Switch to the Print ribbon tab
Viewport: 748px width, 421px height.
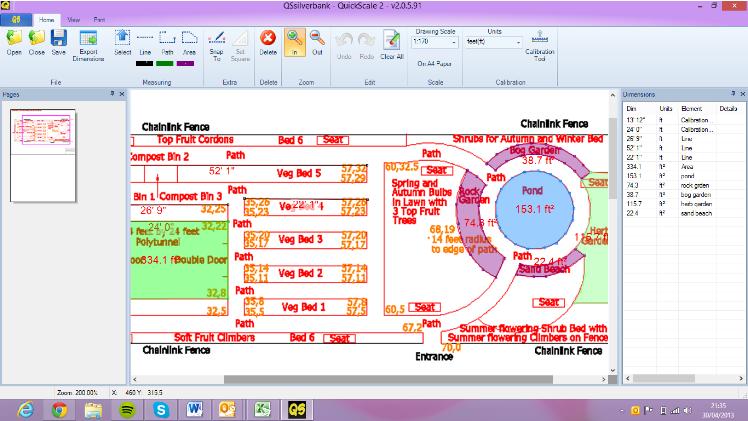coord(99,20)
